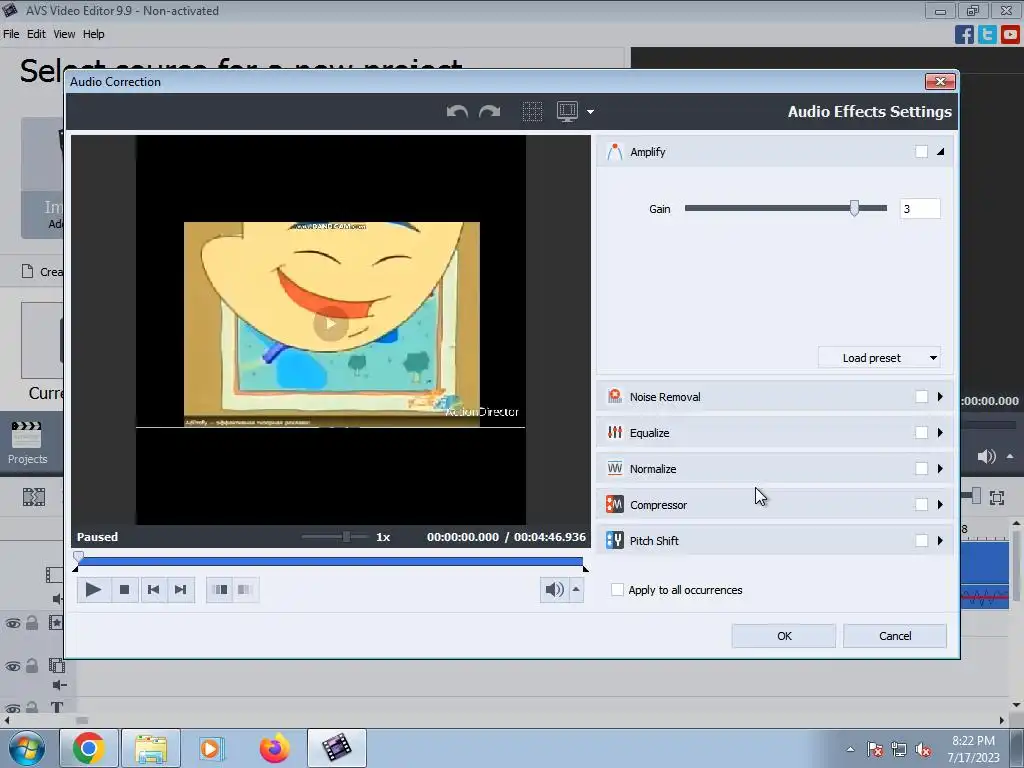The image size is (1024, 768).
Task: Collapse the Amplify section
Action: pos(940,152)
